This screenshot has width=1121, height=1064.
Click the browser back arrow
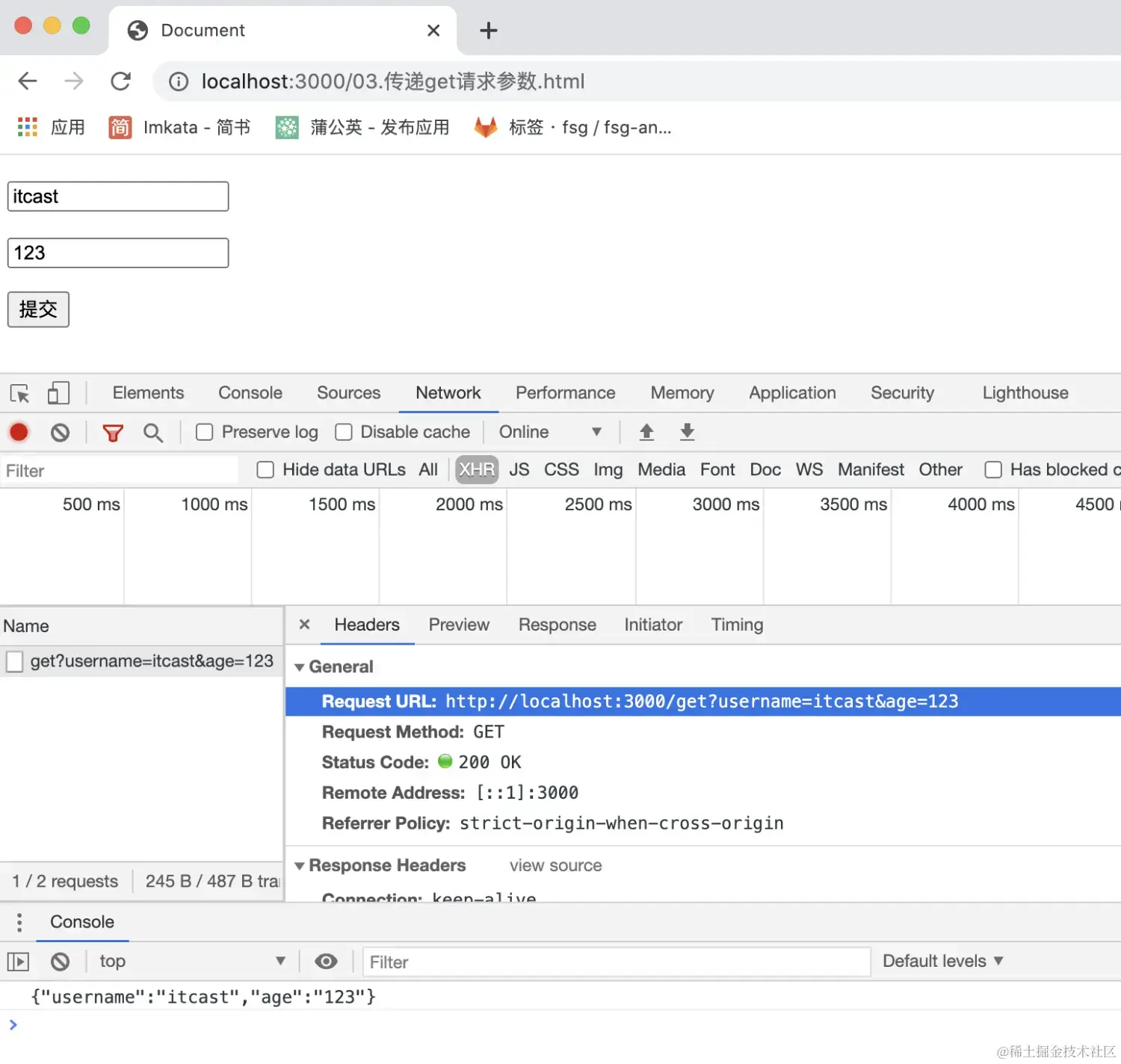click(28, 81)
